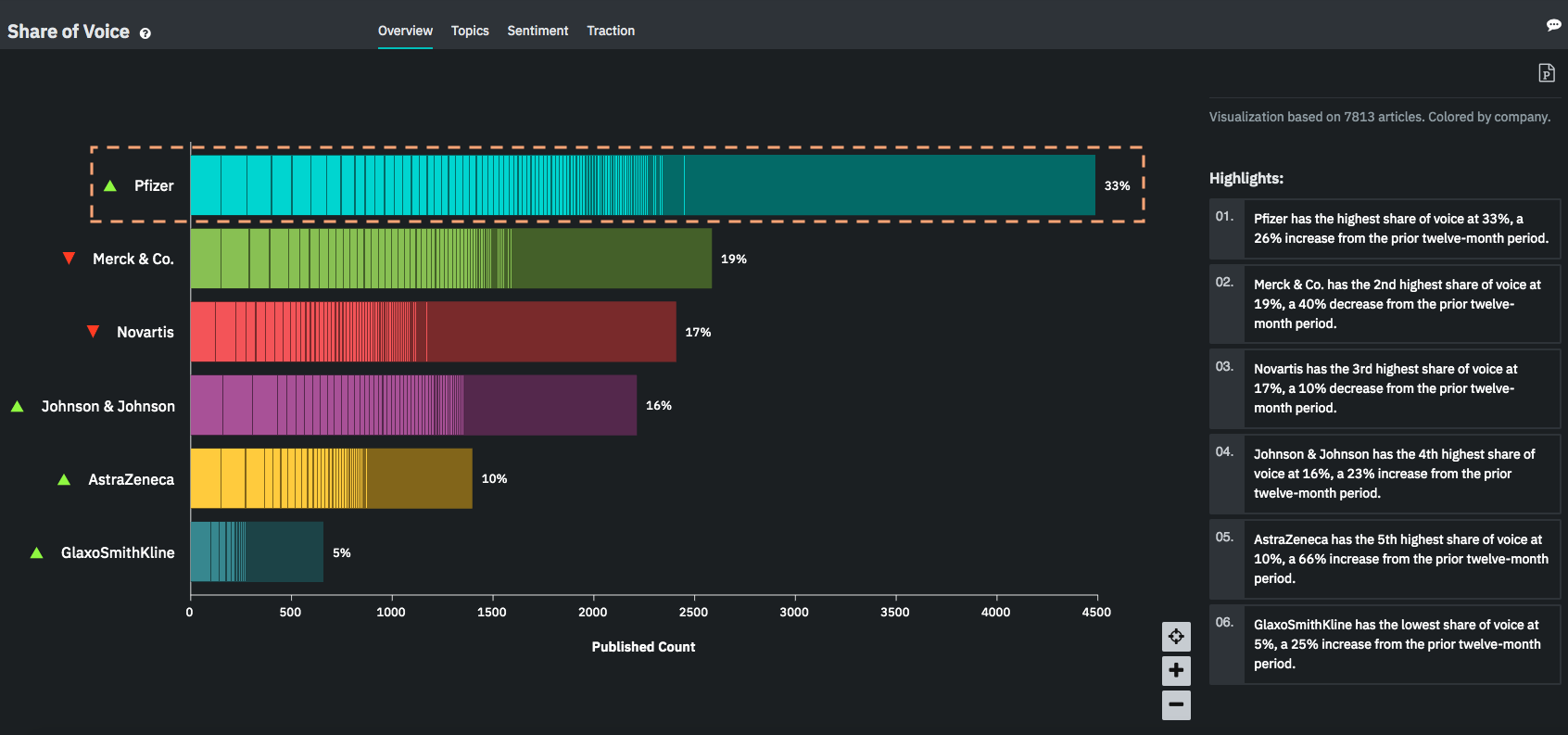Select the Merck & Co. dark green bar
Viewport: 1568px width, 735px height.
(x=612, y=259)
